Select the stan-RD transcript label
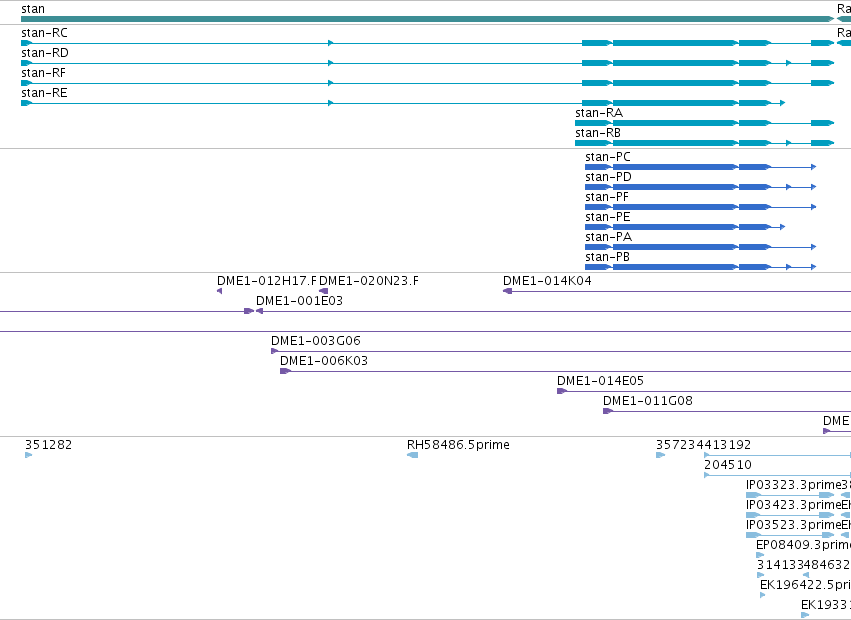The height and width of the screenshot is (620, 851). (x=45, y=53)
